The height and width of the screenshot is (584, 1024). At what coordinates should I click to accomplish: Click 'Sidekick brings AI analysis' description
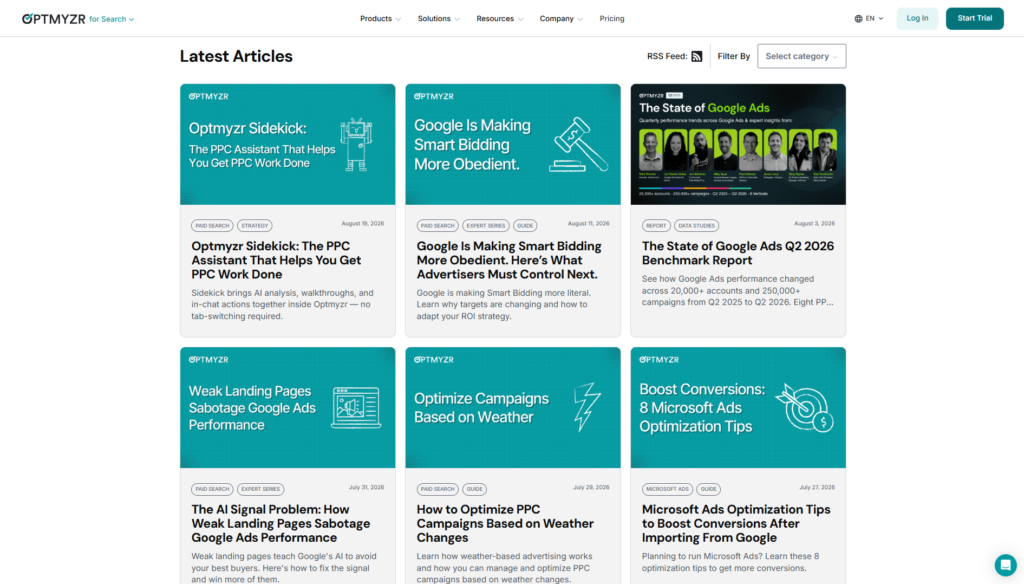coord(282,304)
